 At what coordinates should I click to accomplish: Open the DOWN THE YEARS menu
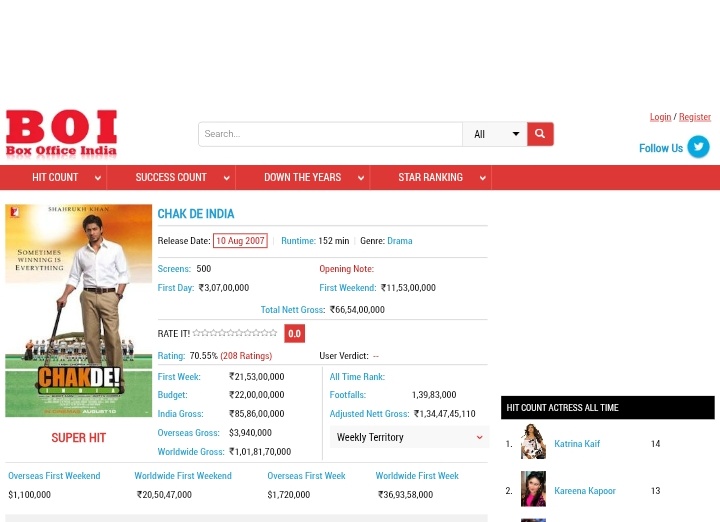pyautogui.click(x=303, y=177)
